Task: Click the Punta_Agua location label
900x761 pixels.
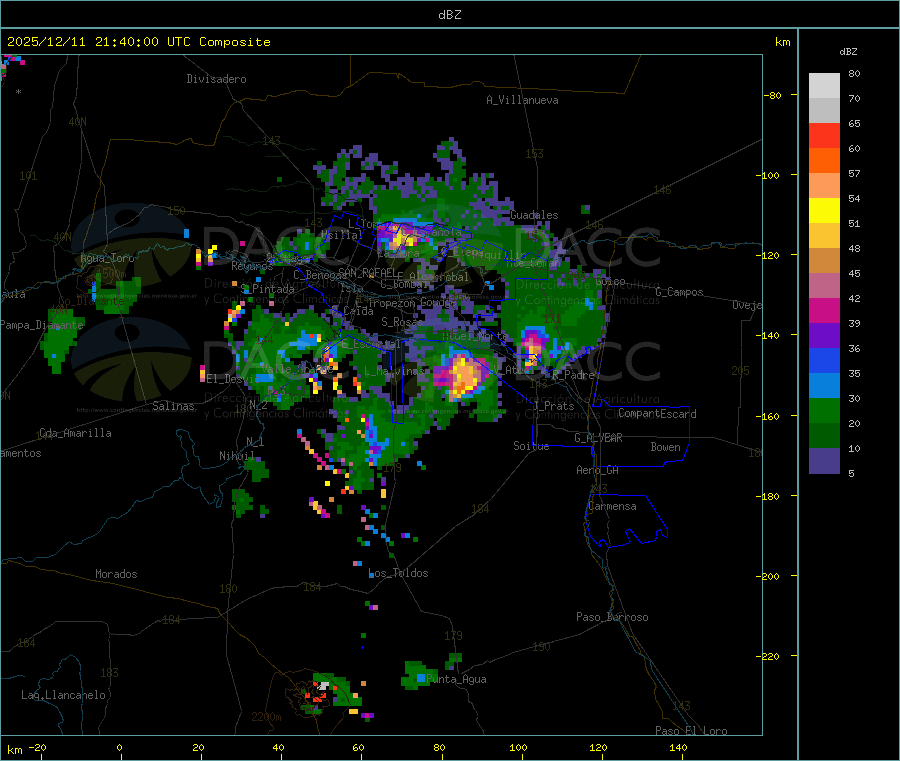Action: point(456,679)
